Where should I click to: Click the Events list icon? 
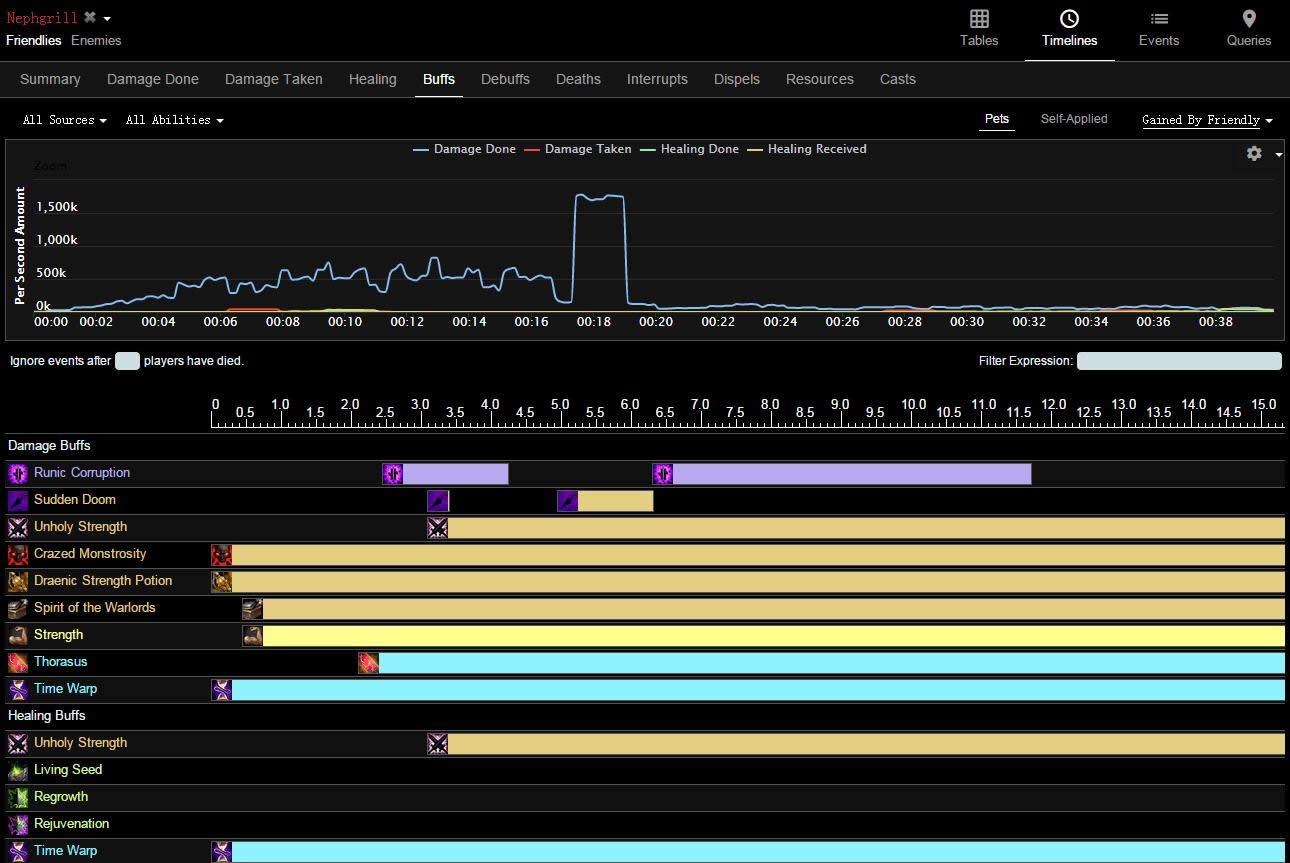1158,19
